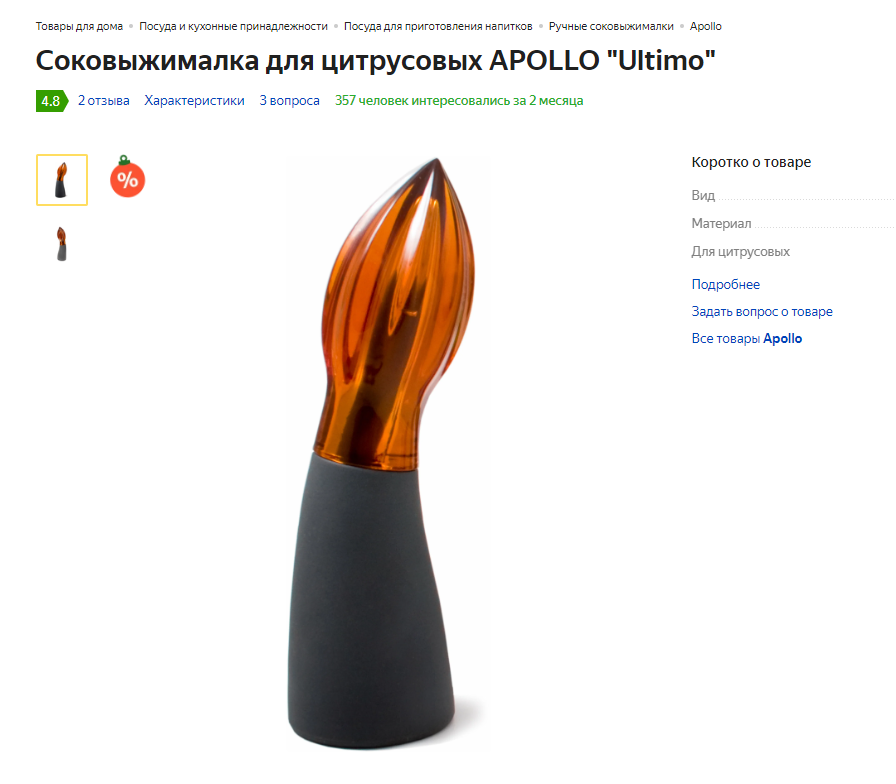Open 'Все товары Apollo' link
This screenshot has height=784, width=896.
pyautogui.click(x=746, y=338)
